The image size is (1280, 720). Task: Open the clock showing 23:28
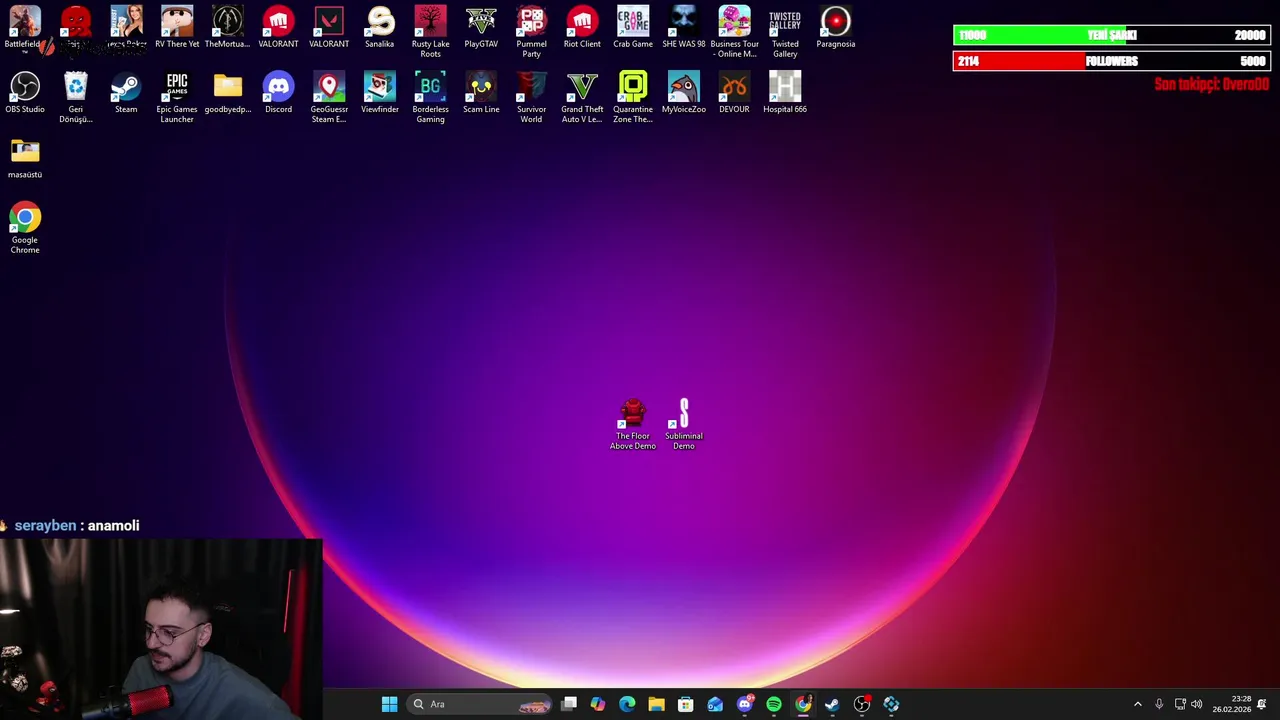(1232, 704)
